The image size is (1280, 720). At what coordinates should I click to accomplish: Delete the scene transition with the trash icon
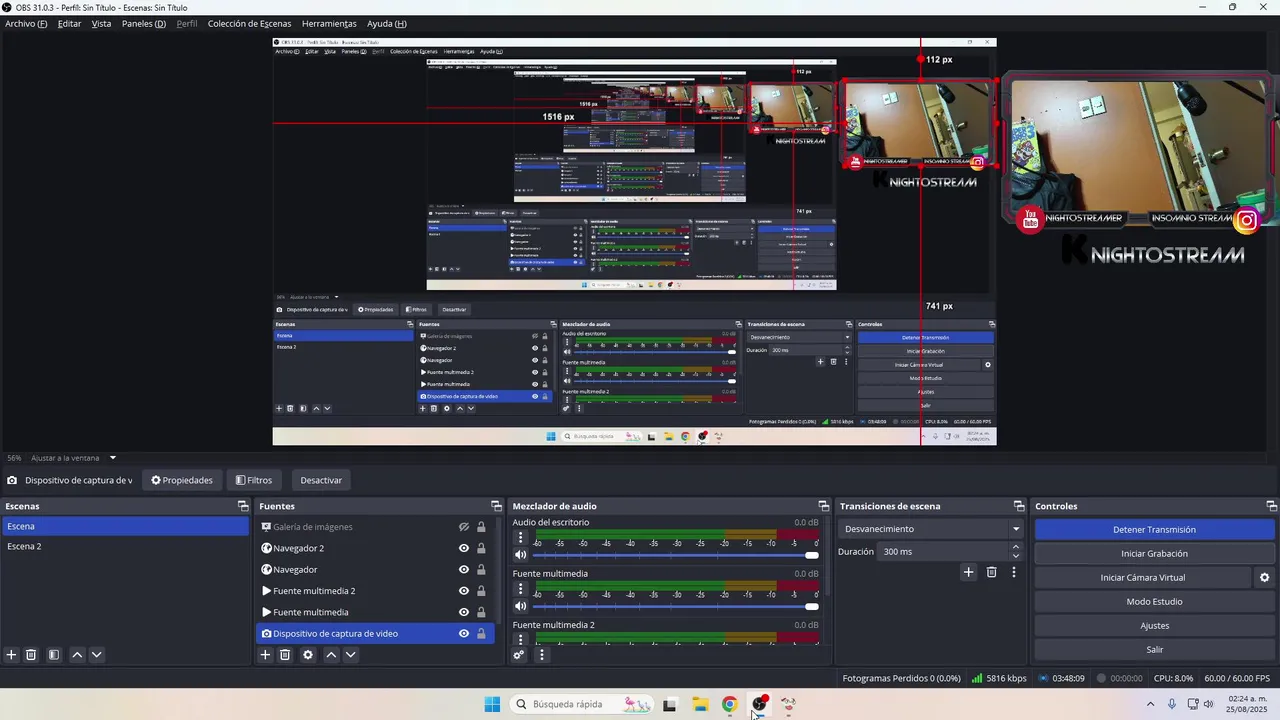pos(991,572)
